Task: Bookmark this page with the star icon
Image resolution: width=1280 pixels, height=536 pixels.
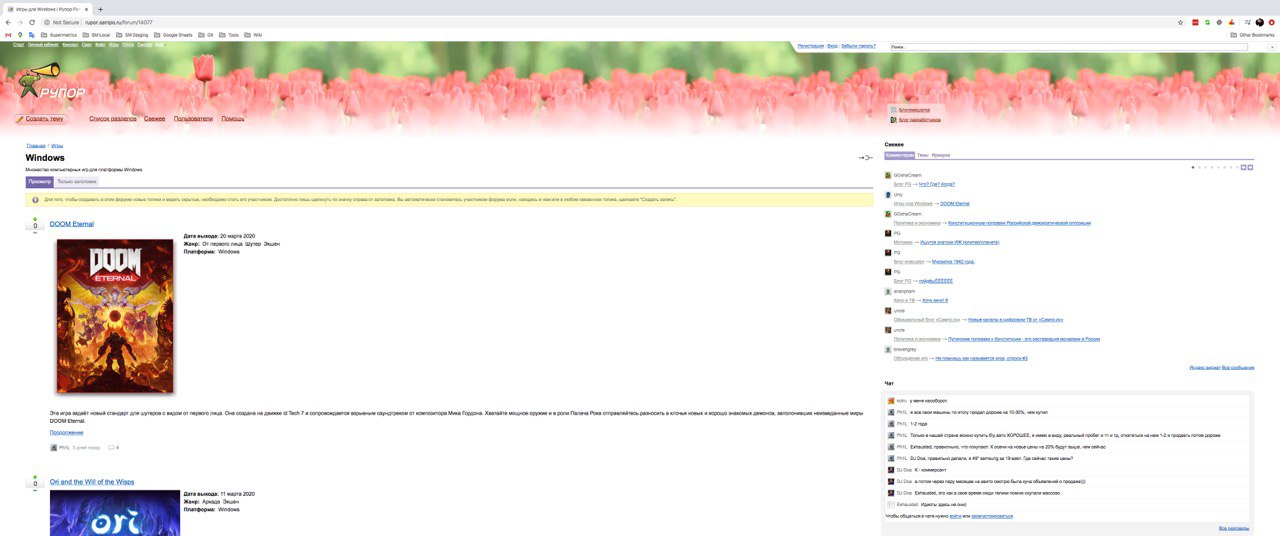Action: (1181, 22)
